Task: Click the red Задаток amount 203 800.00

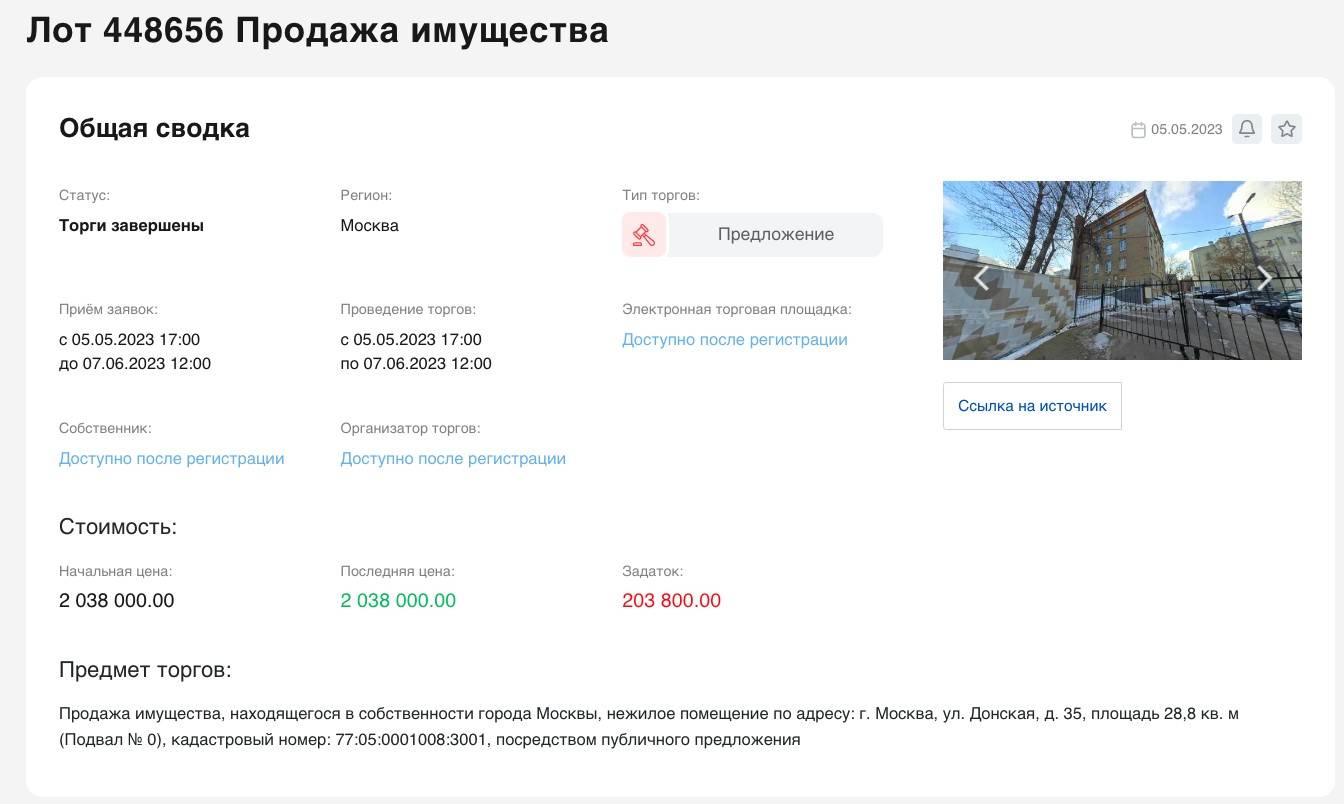Action: point(671,601)
